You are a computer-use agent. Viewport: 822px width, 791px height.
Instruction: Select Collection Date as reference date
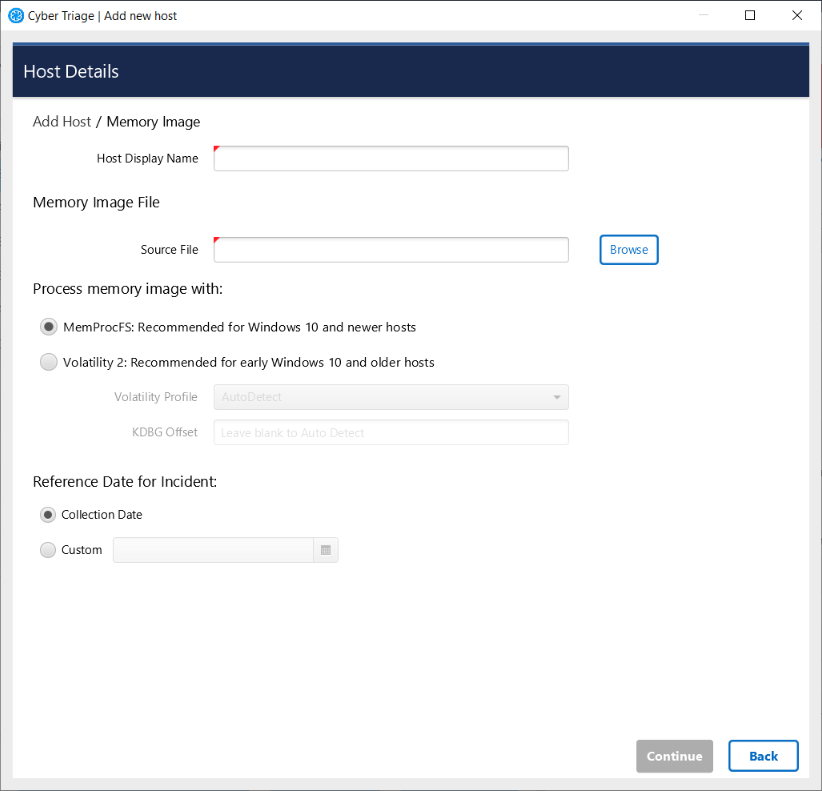(x=48, y=515)
